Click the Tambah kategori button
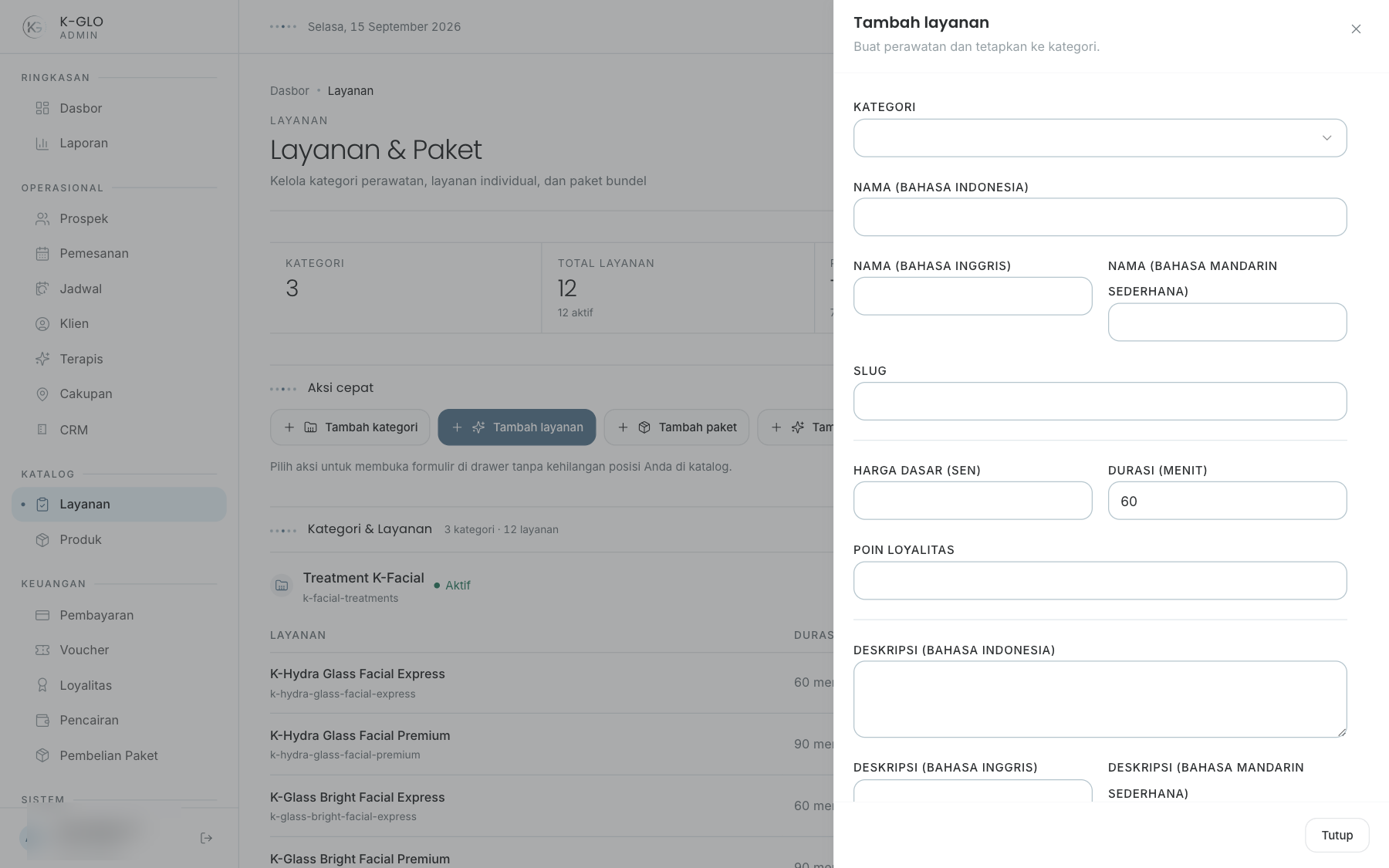The width and height of the screenshot is (1389, 868). 350,427
